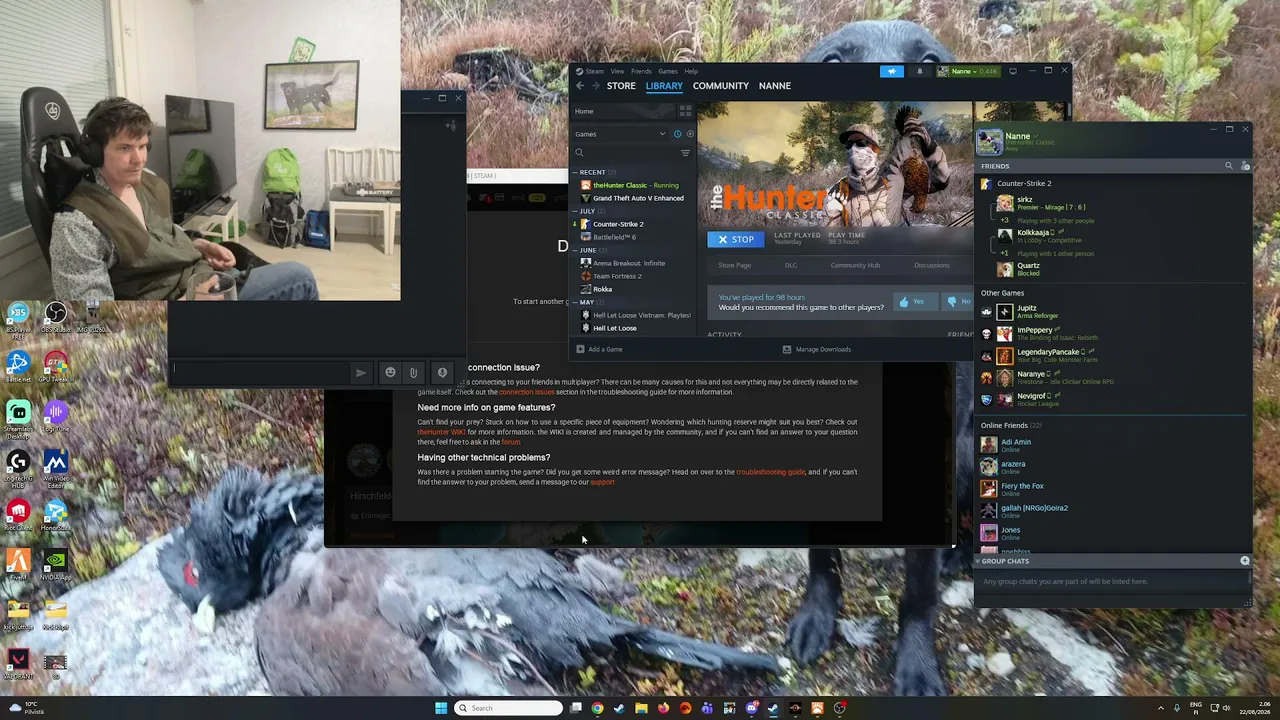
Task: Open the support link in help text
Action: tap(602, 482)
